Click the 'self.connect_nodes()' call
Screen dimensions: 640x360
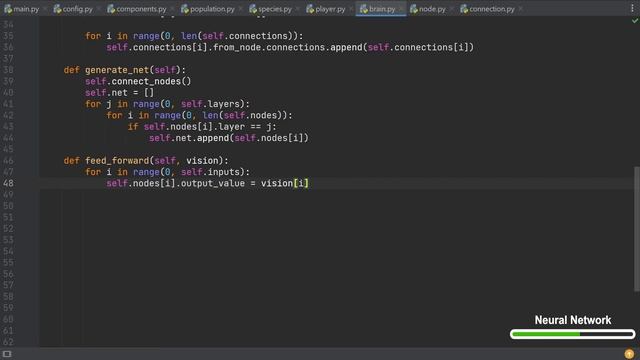[x=138, y=82]
